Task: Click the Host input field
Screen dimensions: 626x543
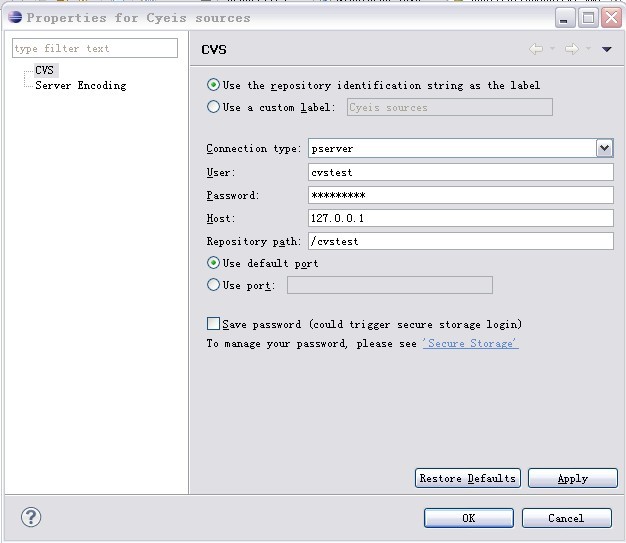Action: click(x=460, y=218)
